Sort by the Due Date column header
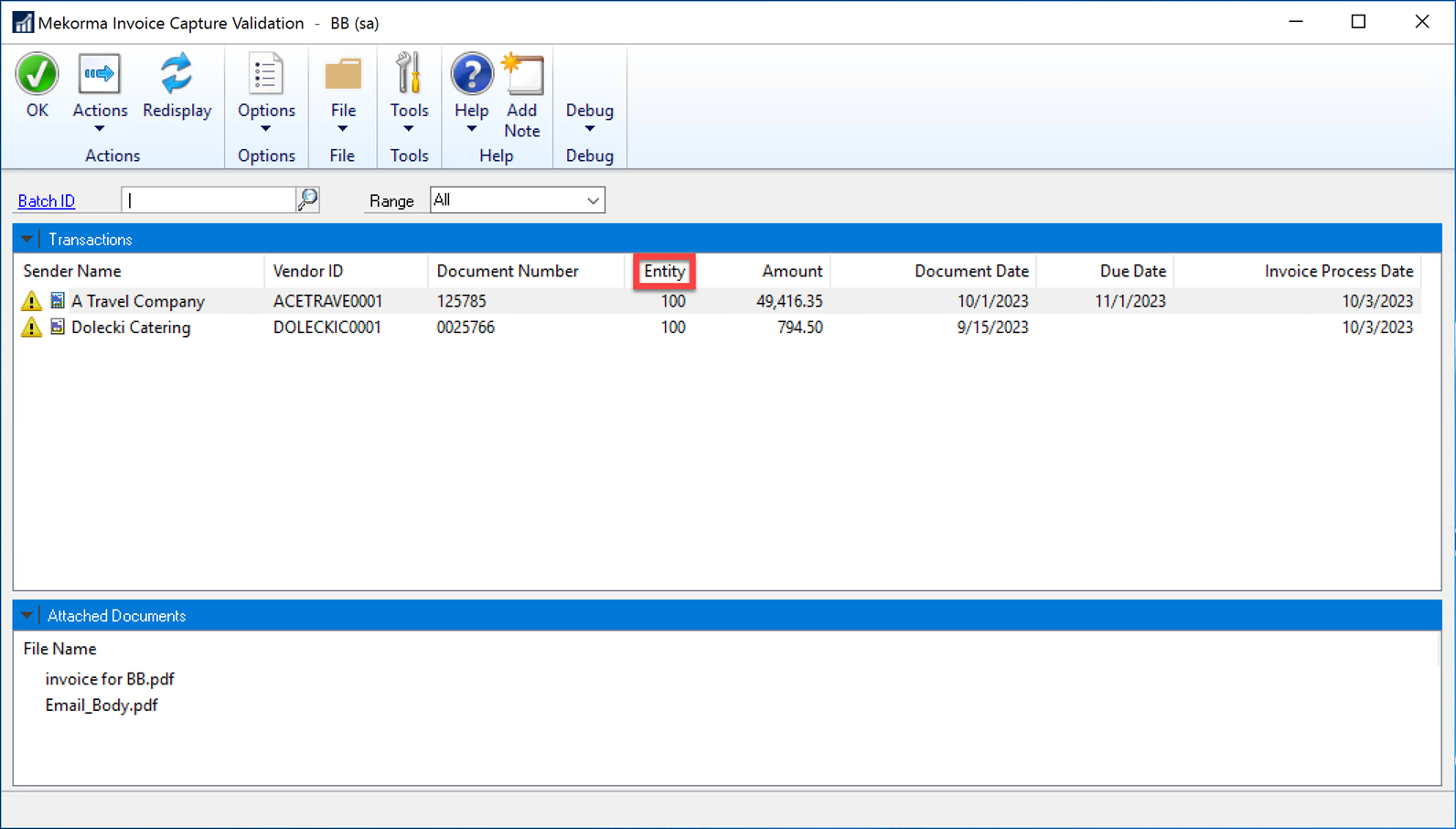The width and height of the screenshot is (1456, 829). [x=1133, y=271]
